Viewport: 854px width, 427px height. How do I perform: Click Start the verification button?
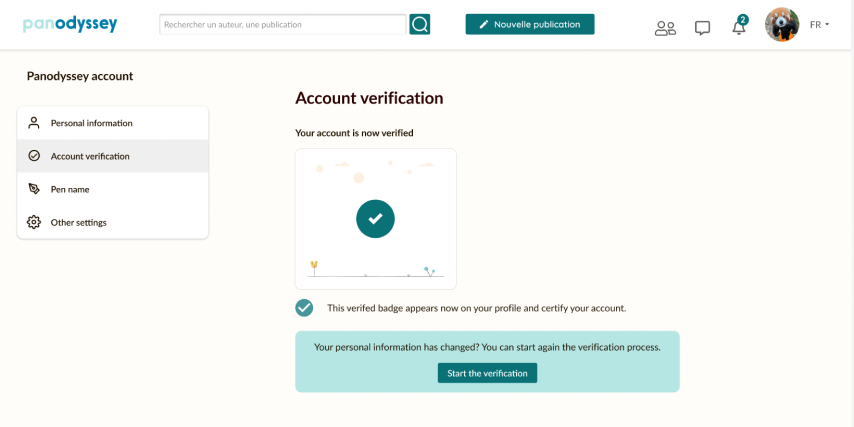click(487, 373)
